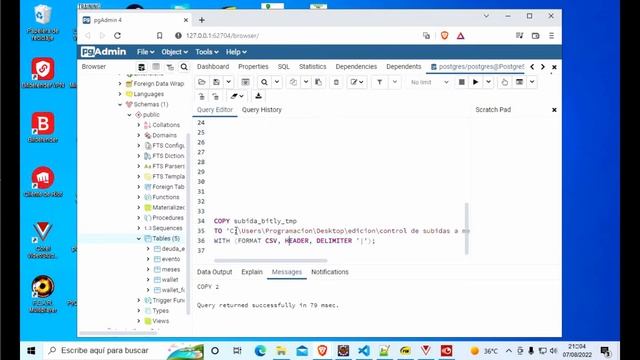Screen dimensions: 640x360
Task: Filter rows funnel icon
Action: (x=379, y=82)
